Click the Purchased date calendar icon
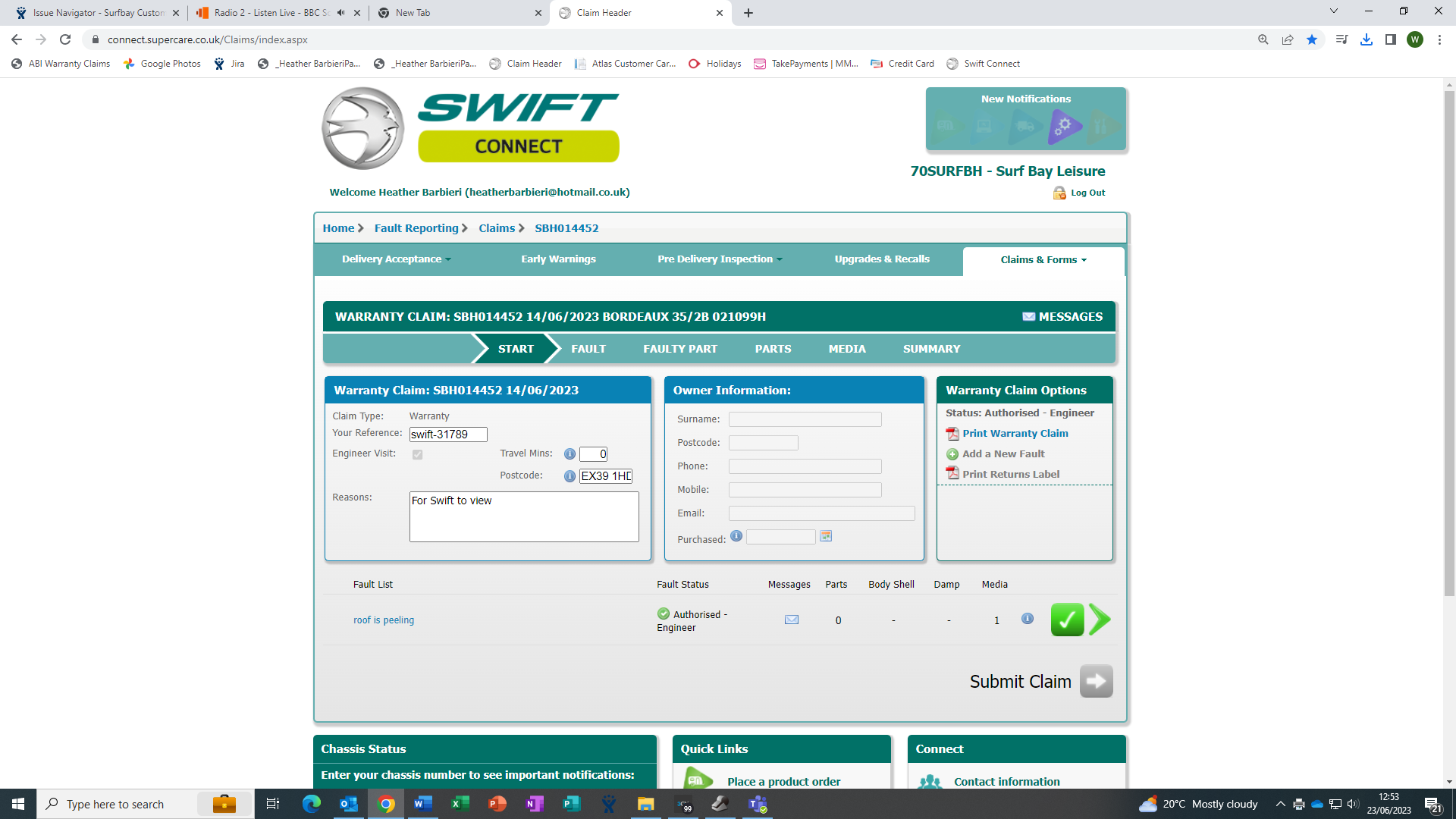 pos(826,536)
